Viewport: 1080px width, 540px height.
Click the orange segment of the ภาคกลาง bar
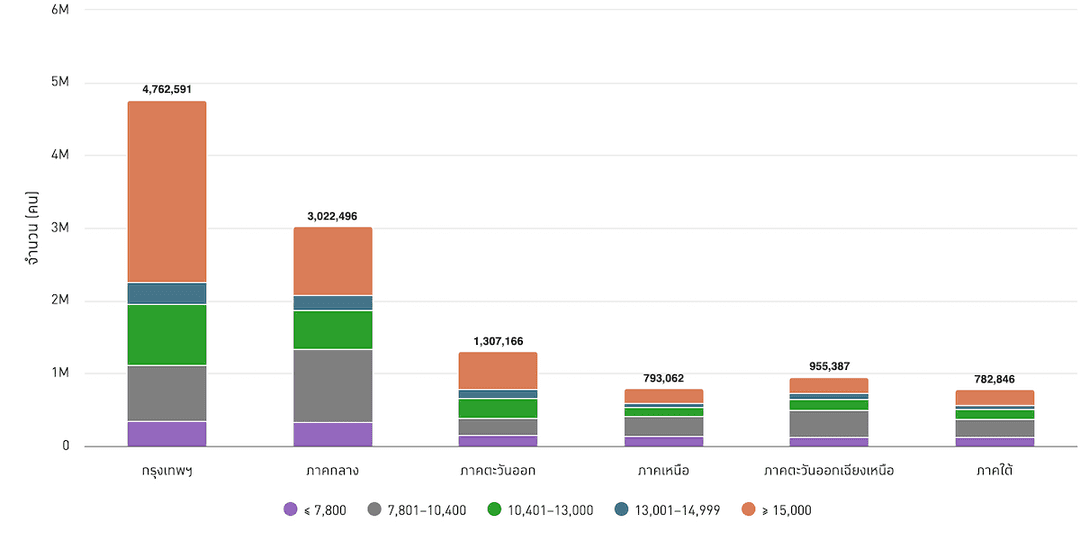(333, 261)
